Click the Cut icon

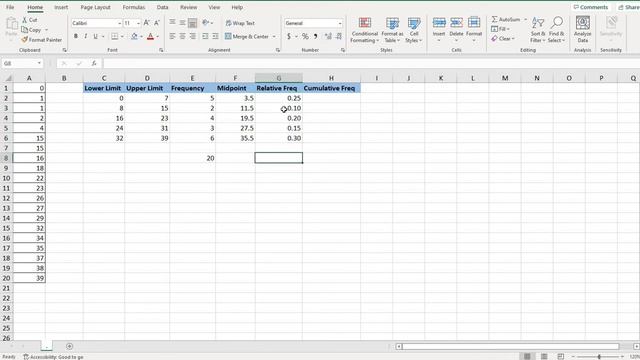24,20
